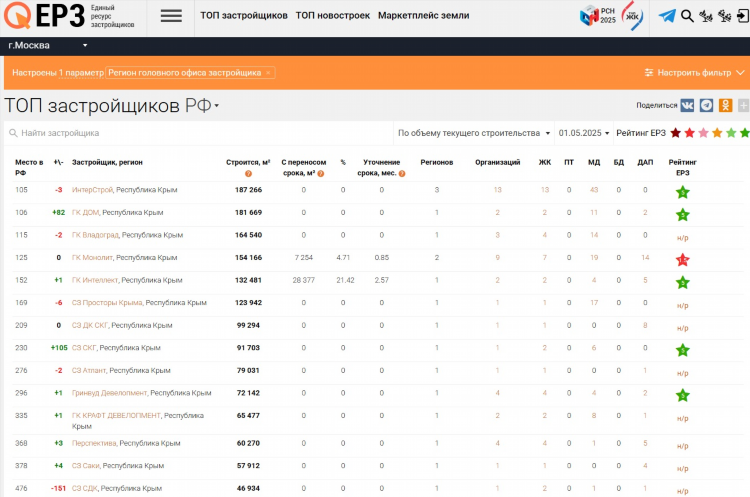Open more sharing options plus icon
The height and width of the screenshot is (497, 750).
743,105
